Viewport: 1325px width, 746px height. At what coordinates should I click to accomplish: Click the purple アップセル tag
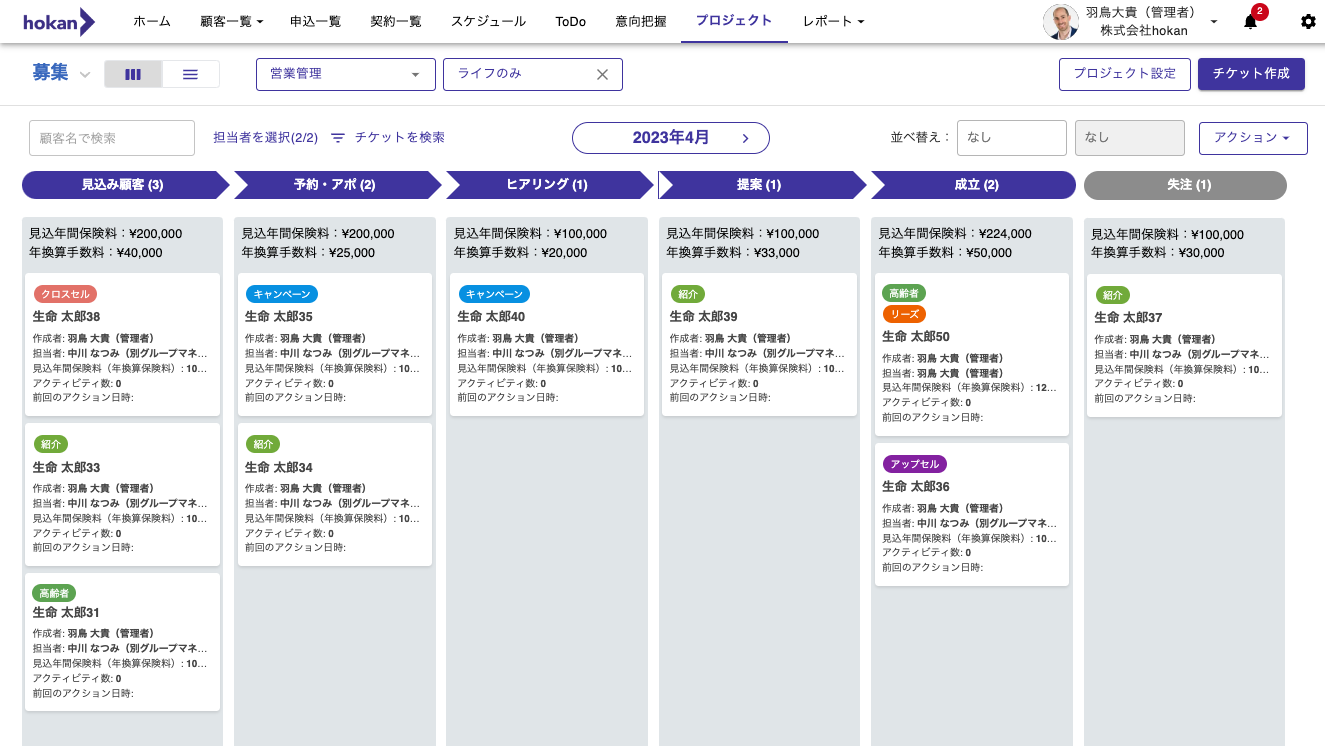[x=914, y=464]
